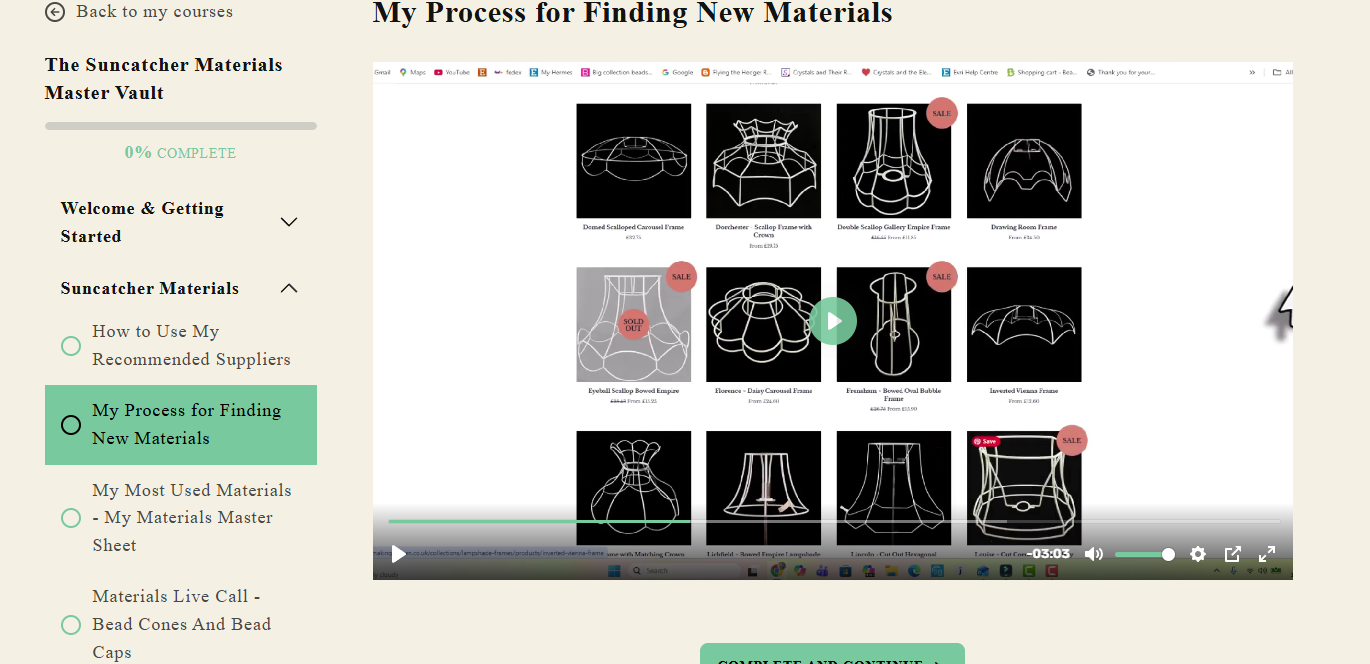Click the My Process for Finding New Materials page heading
This screenshot has height=664, width=1370.
click(632, 13)
